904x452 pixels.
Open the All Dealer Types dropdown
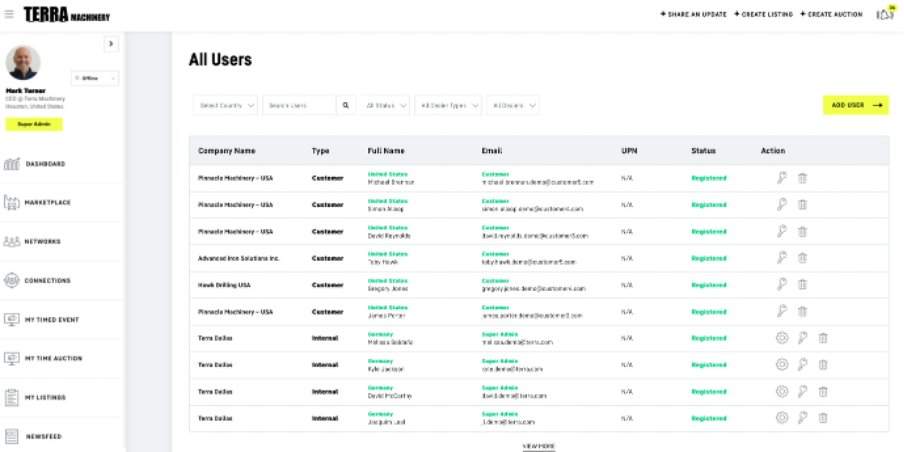[448, 105]
